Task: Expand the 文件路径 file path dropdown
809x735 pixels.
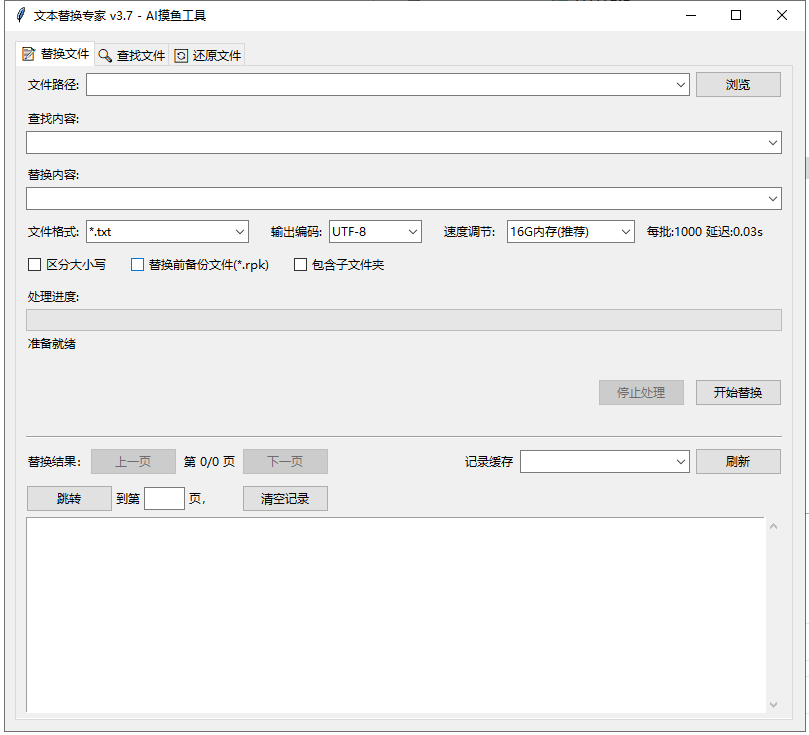Action: (680, 84)
